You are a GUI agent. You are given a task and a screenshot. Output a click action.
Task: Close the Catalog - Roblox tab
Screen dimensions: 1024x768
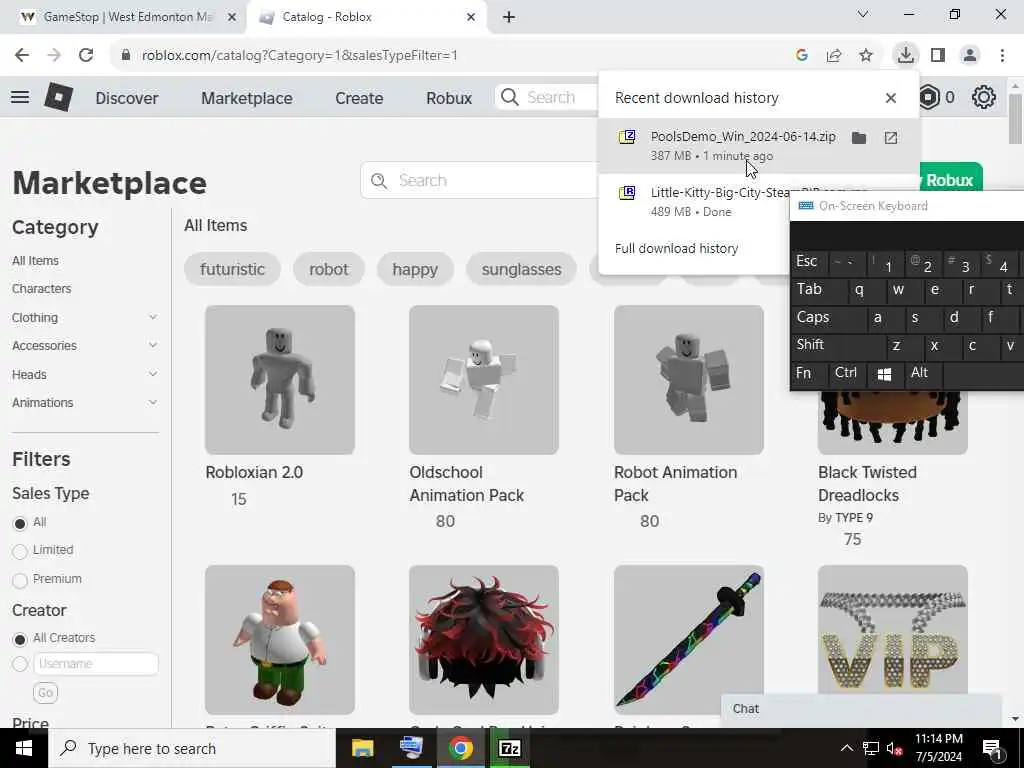tap(471, 17)
